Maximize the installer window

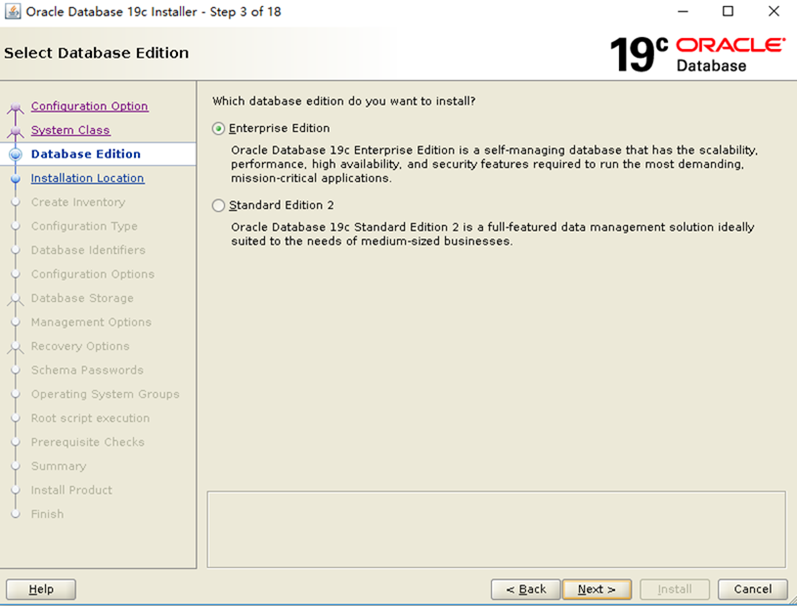(728, 11)
